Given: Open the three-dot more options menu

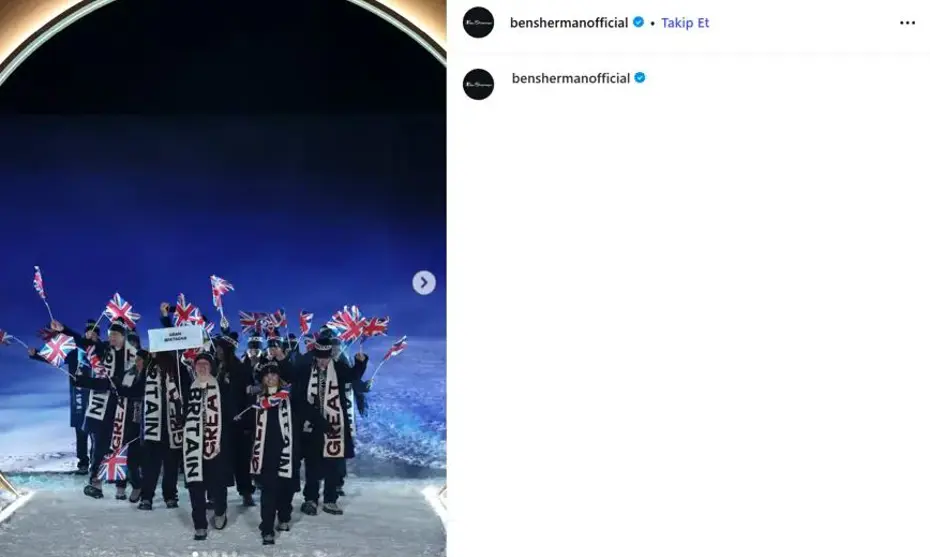Looking at the screenshot, I should click(x=907, y=23).
